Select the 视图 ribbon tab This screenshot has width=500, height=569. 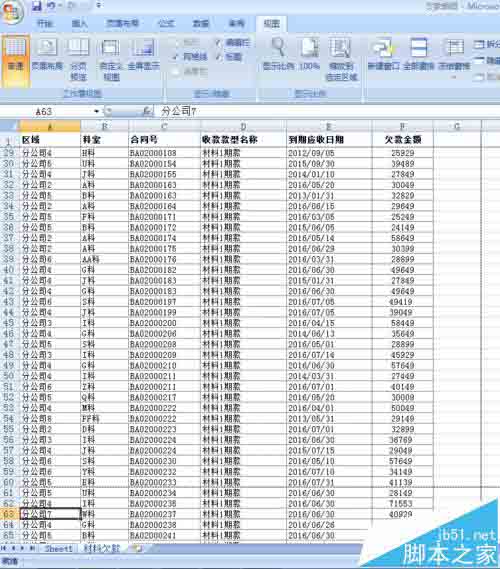(x=271, y=24)
